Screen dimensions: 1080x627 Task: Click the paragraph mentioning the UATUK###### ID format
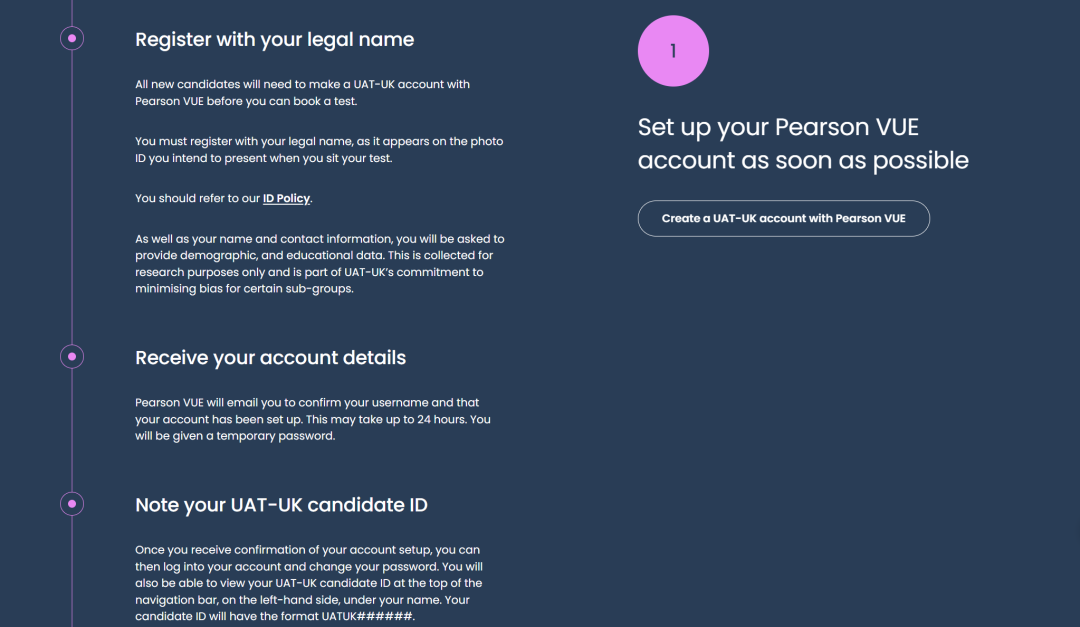point(309,583)
